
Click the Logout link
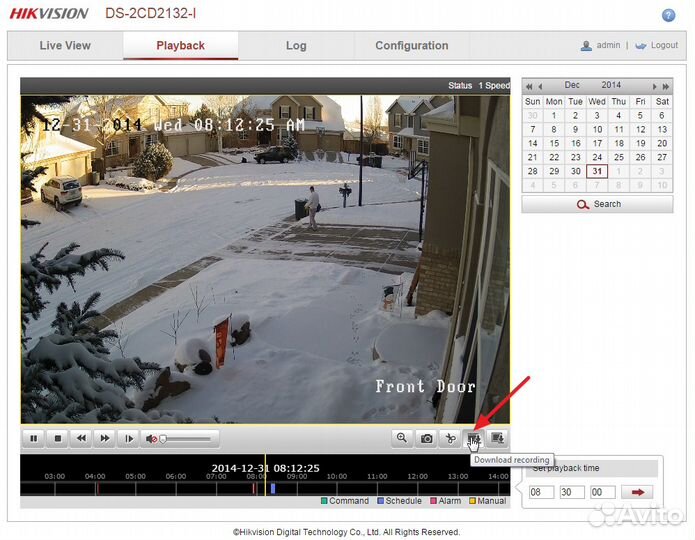coord(664,46)
